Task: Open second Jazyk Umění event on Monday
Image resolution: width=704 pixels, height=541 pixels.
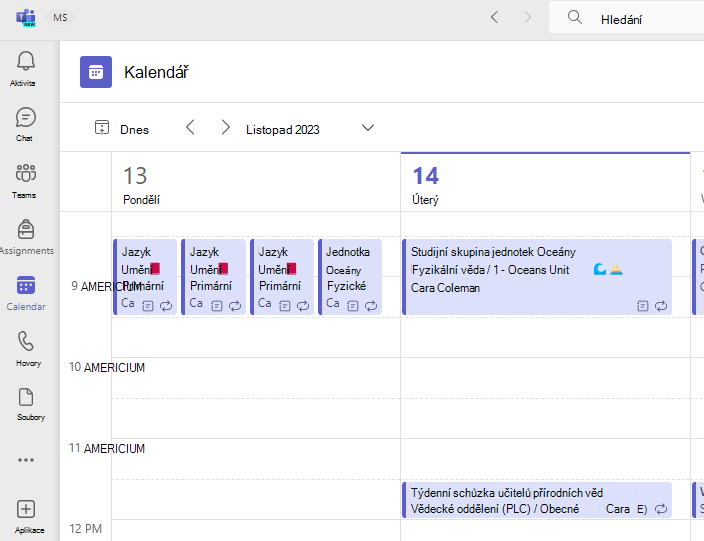Action: pyautogui.click(x=213, y=277)
